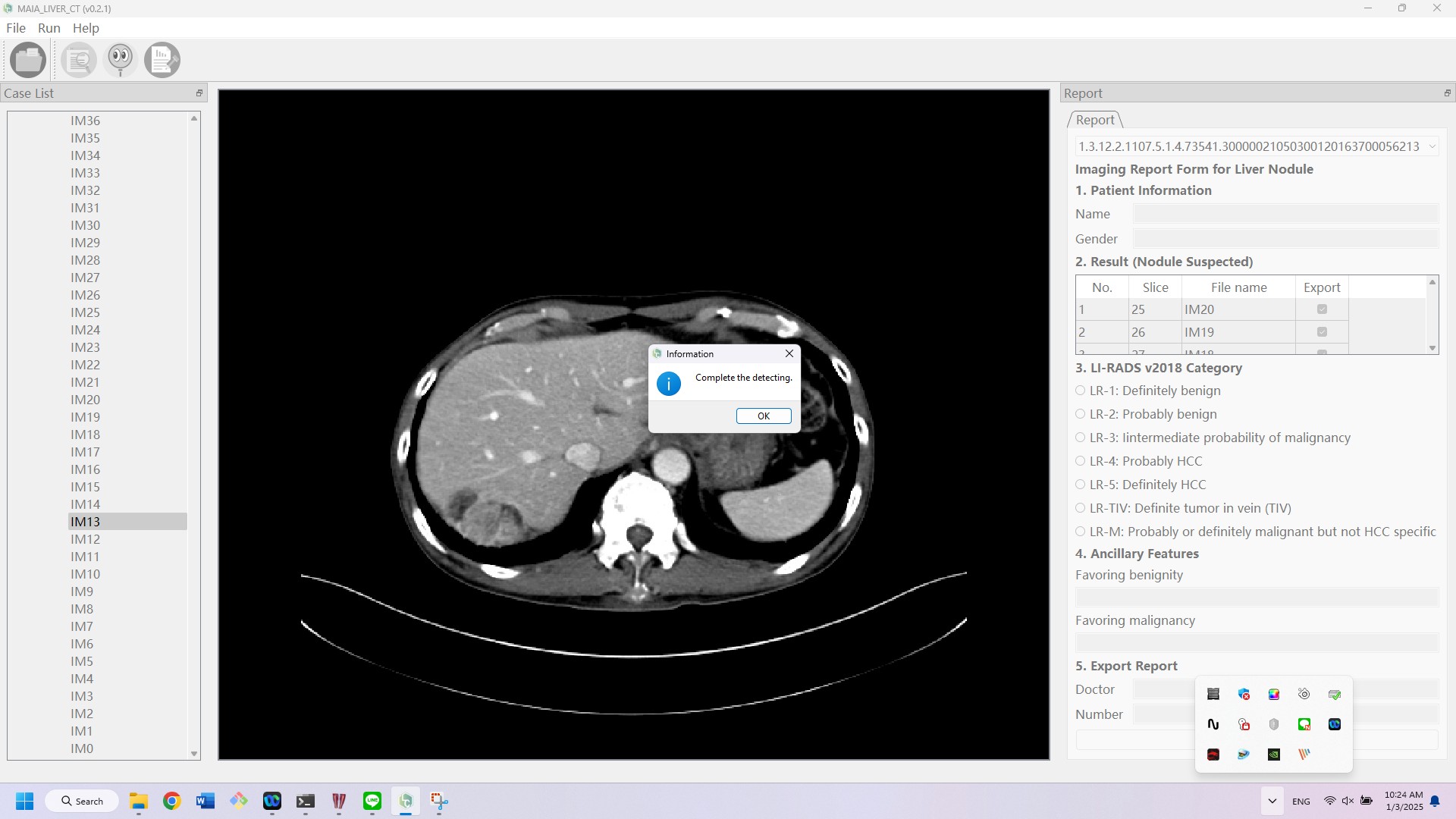Click the taskbar Search box
Image resolution: width=1456 pixels, height=819 pixels.
point(82,801)
